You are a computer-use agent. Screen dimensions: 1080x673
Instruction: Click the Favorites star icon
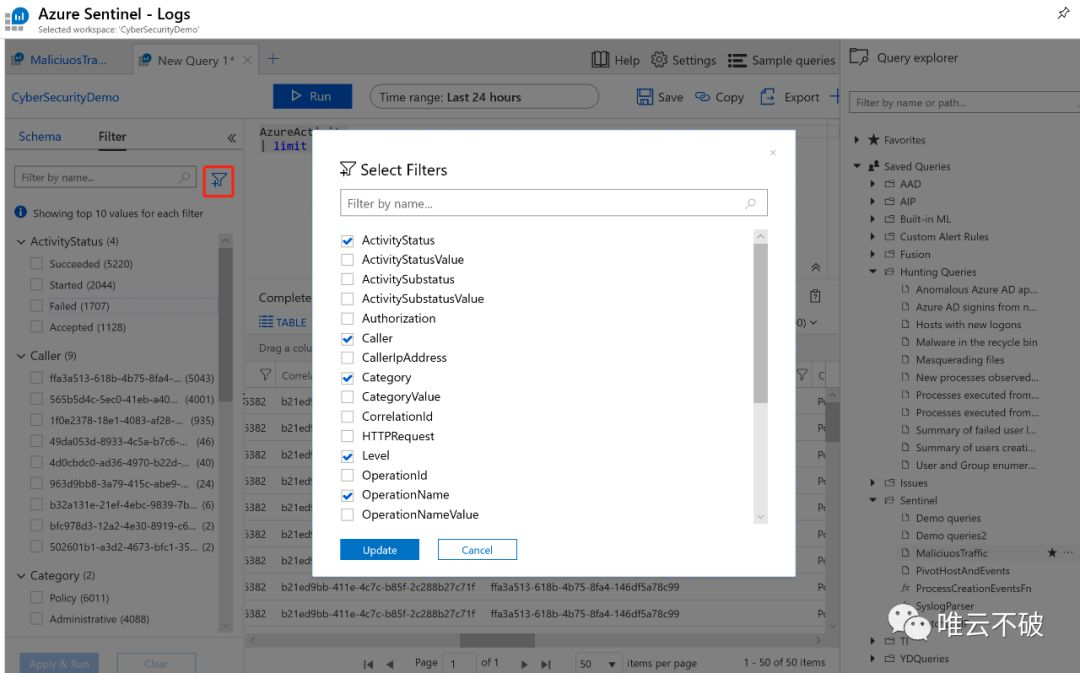click(874, 140)
